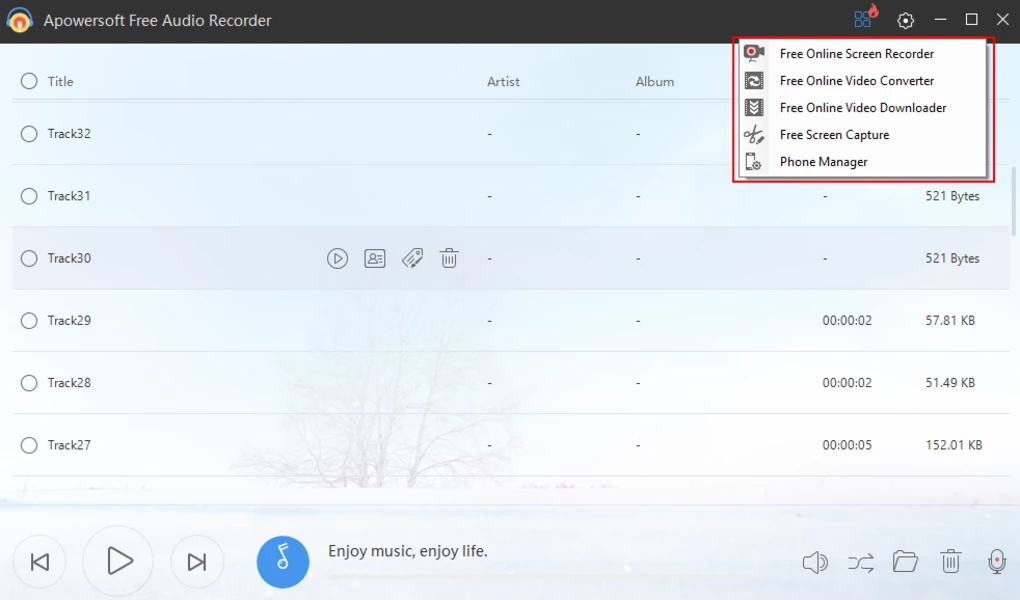
Task: Open the volume speaker control
Action: 814,562
